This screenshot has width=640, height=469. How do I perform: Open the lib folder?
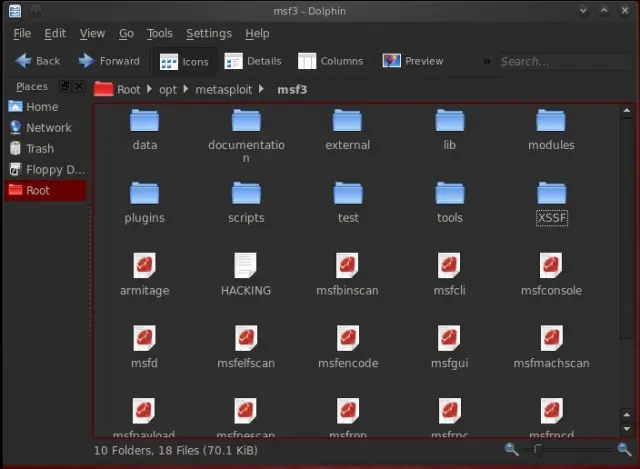click(449, 130)
